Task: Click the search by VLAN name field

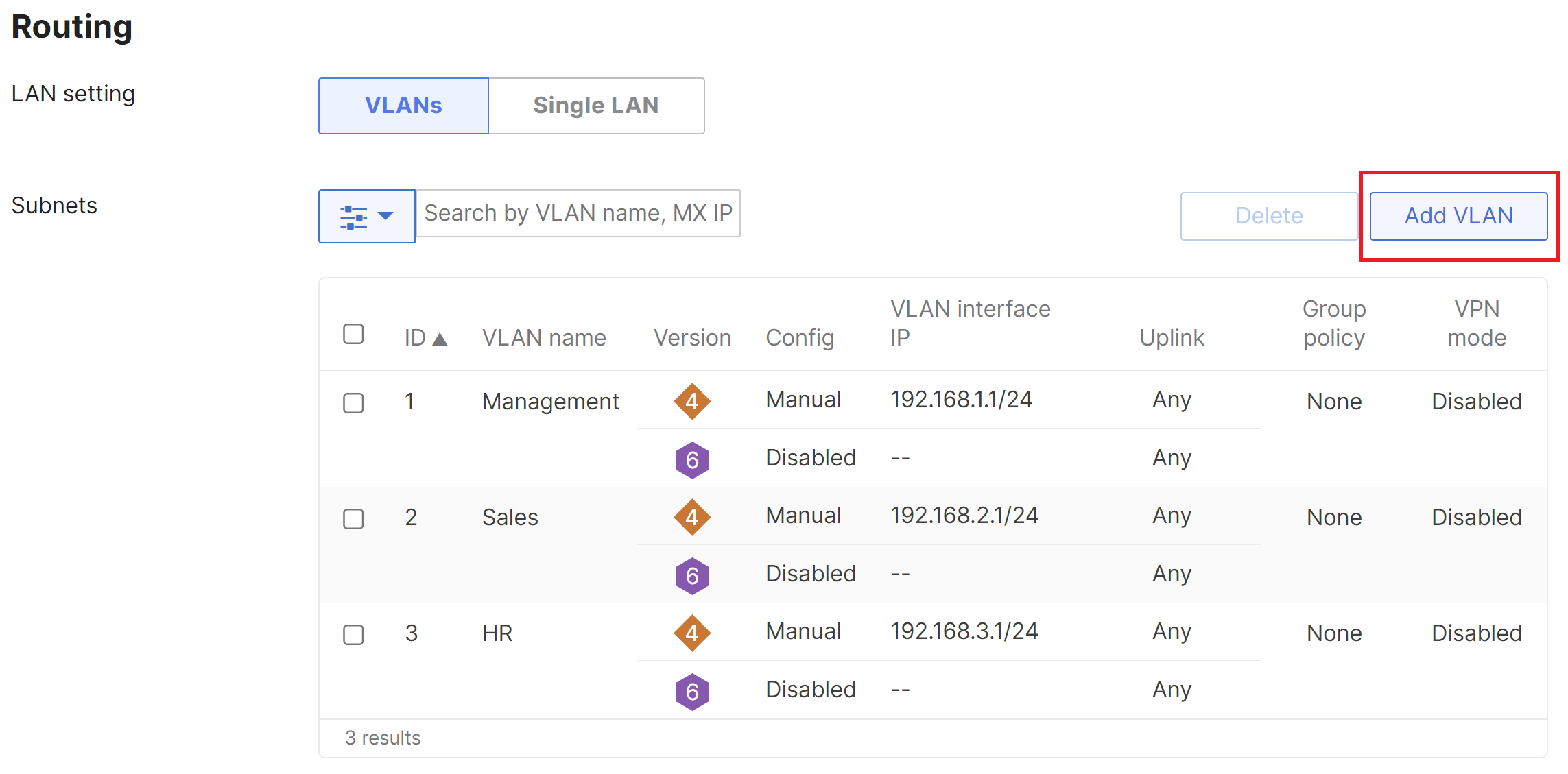Action: (578, 213)
